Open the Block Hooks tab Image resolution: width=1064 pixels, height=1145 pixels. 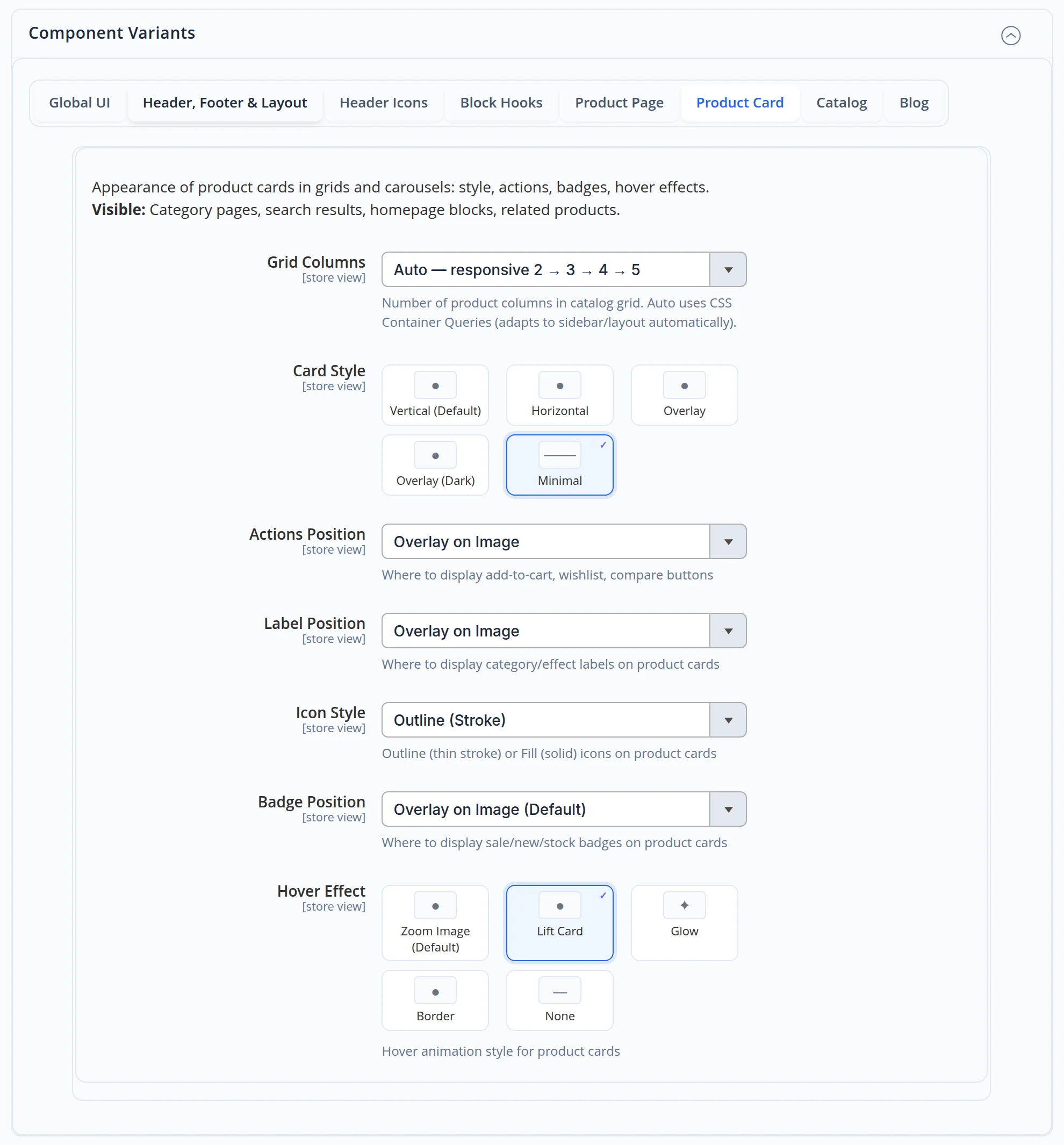click(501, 103)
